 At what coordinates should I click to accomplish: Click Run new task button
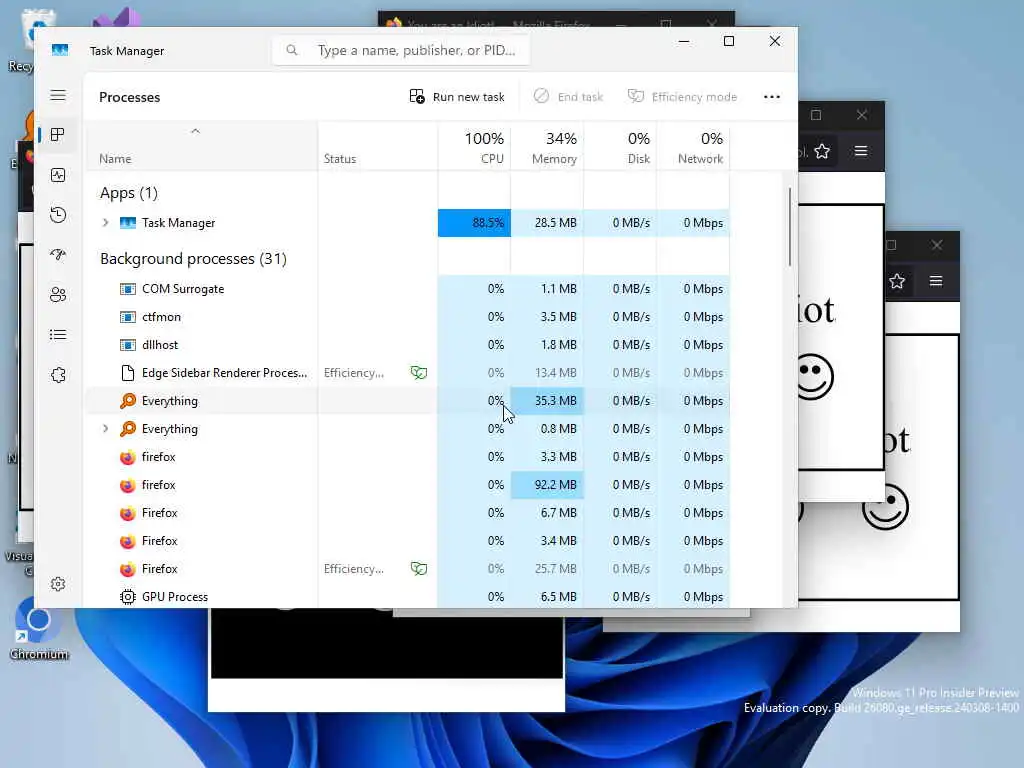click(x=457, y=97)
